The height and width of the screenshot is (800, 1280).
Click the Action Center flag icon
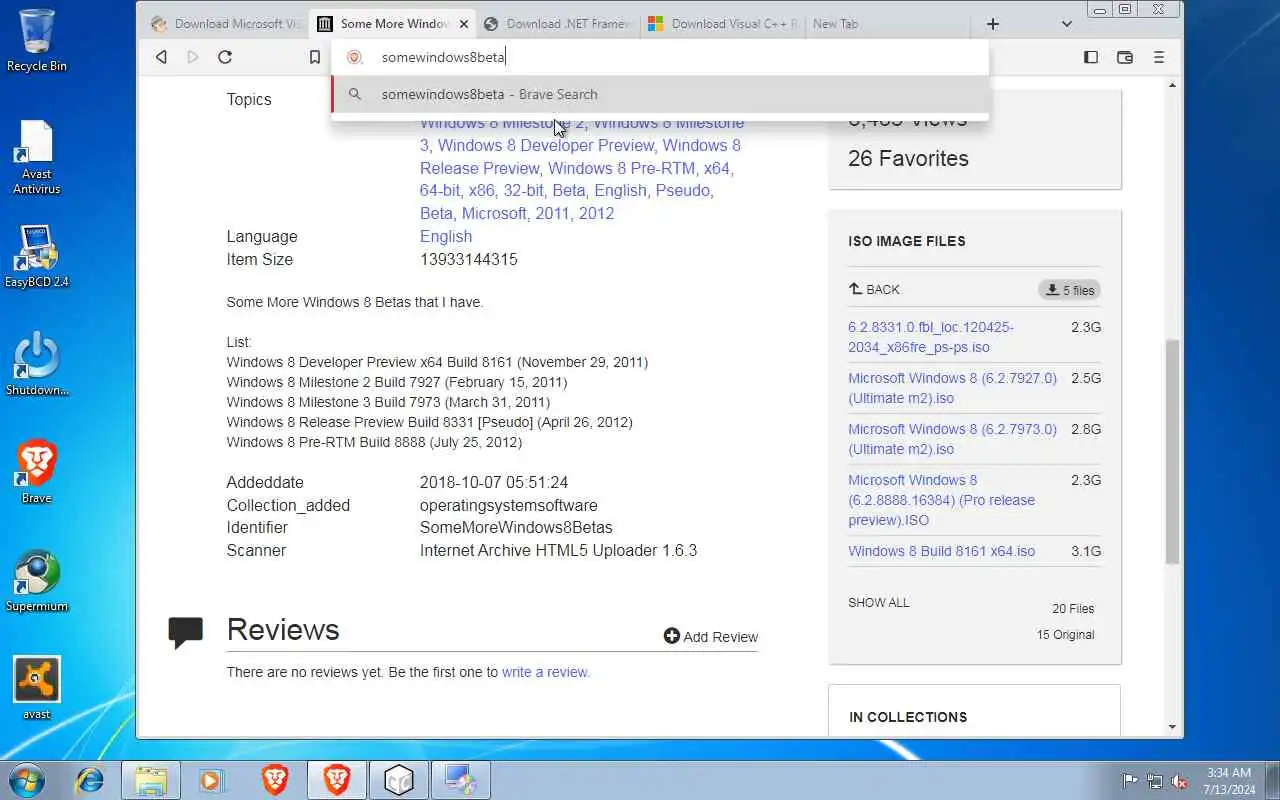tap(1130, 781)
